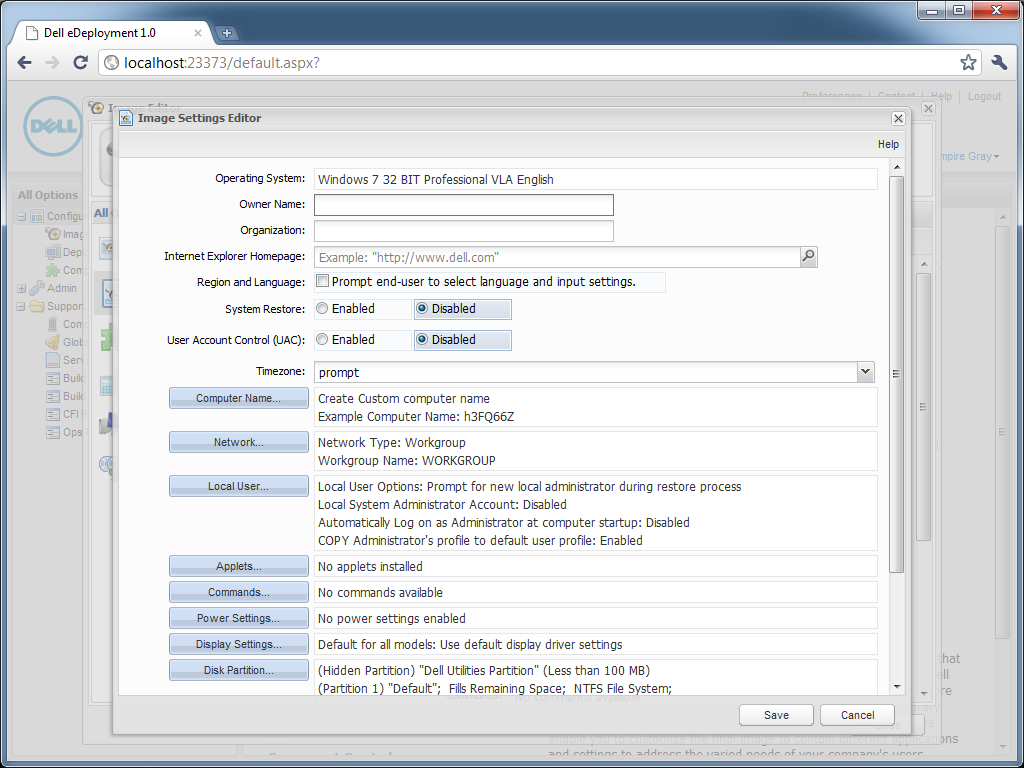The image size is (1024, 768).
Task: Click the 'All Options' heading in the sidebar
Action: click(x=48, y=195)
